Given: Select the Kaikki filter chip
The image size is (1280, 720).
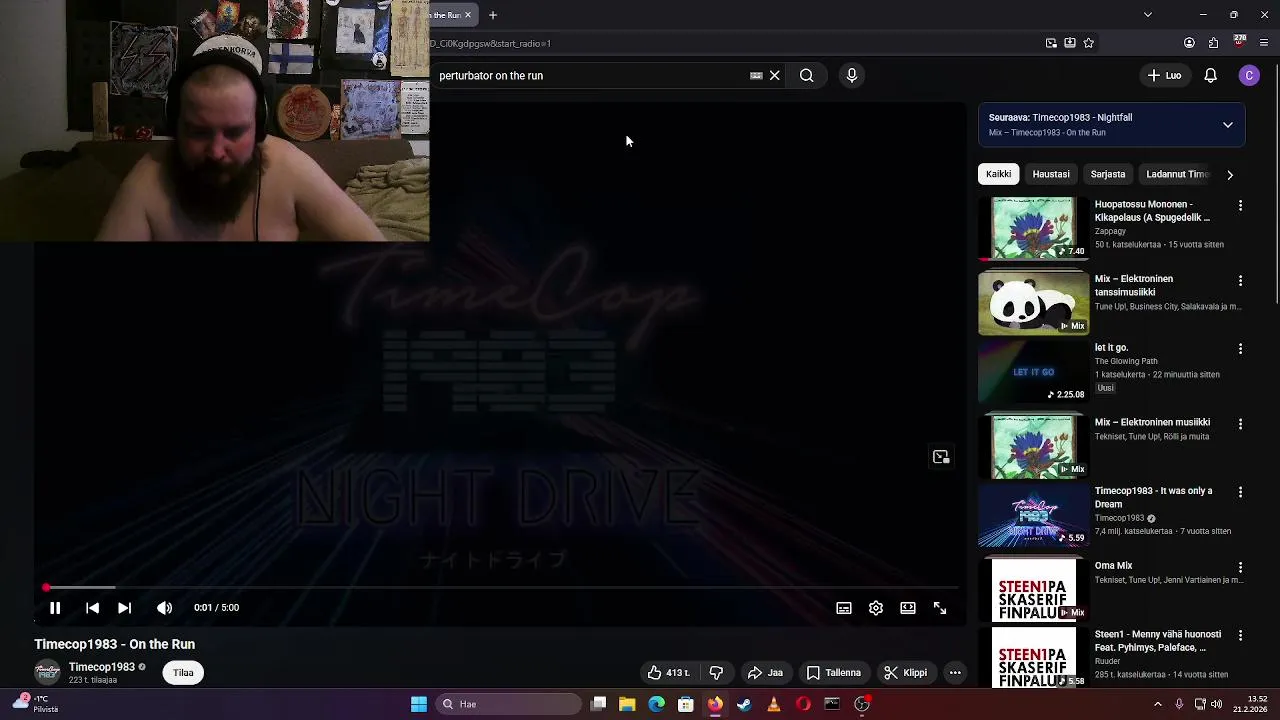Looking at the screenshot, I should [x=999, y=174].
